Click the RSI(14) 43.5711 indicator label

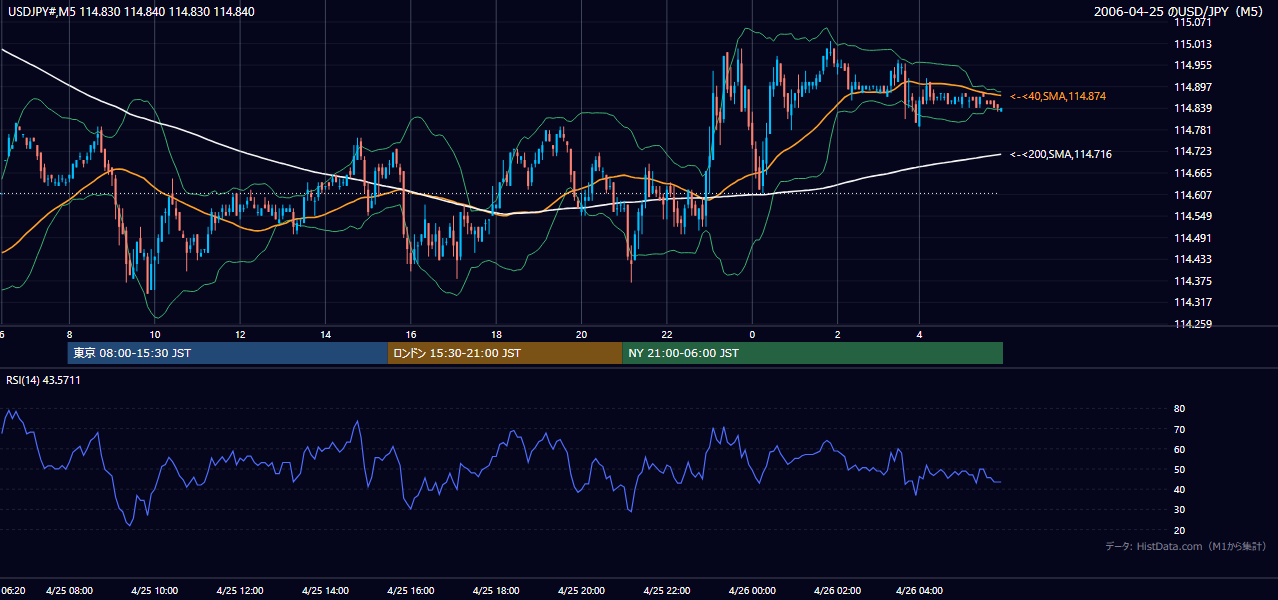(x=43, y=380)
